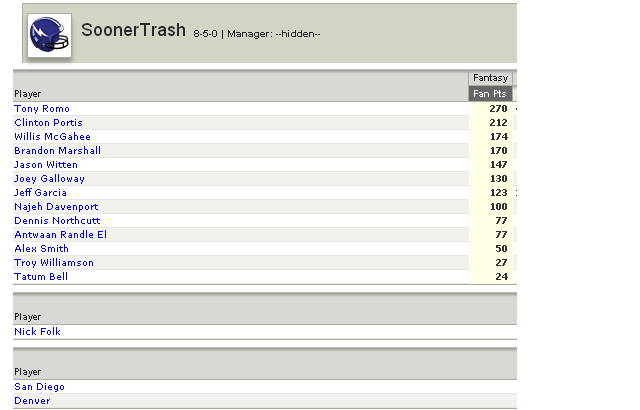View Antwaan Randle El's player page

(x=60, y=235)
